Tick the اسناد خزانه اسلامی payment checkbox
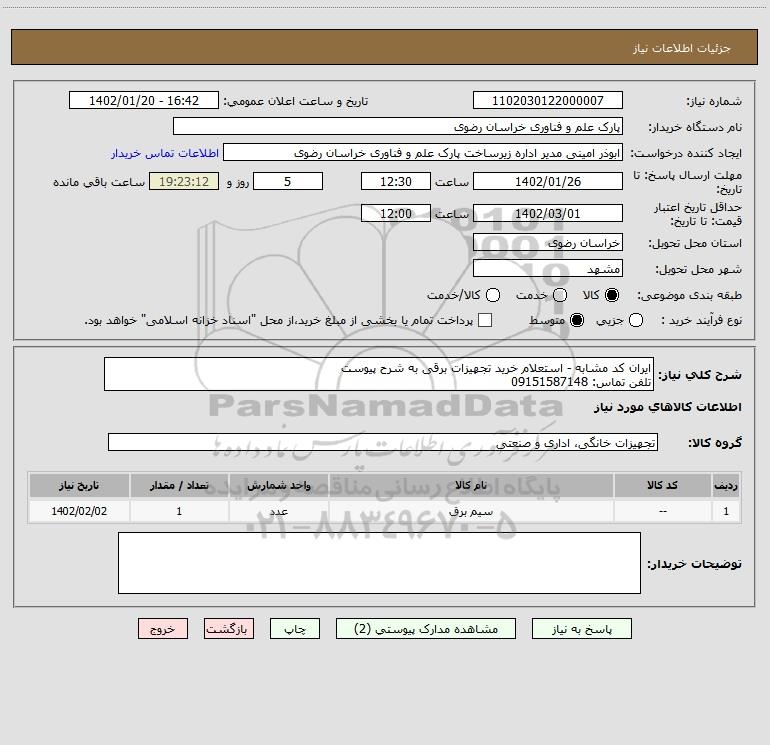Image resolution: width=770 pixels, height=745 pixels. [485, 320]
